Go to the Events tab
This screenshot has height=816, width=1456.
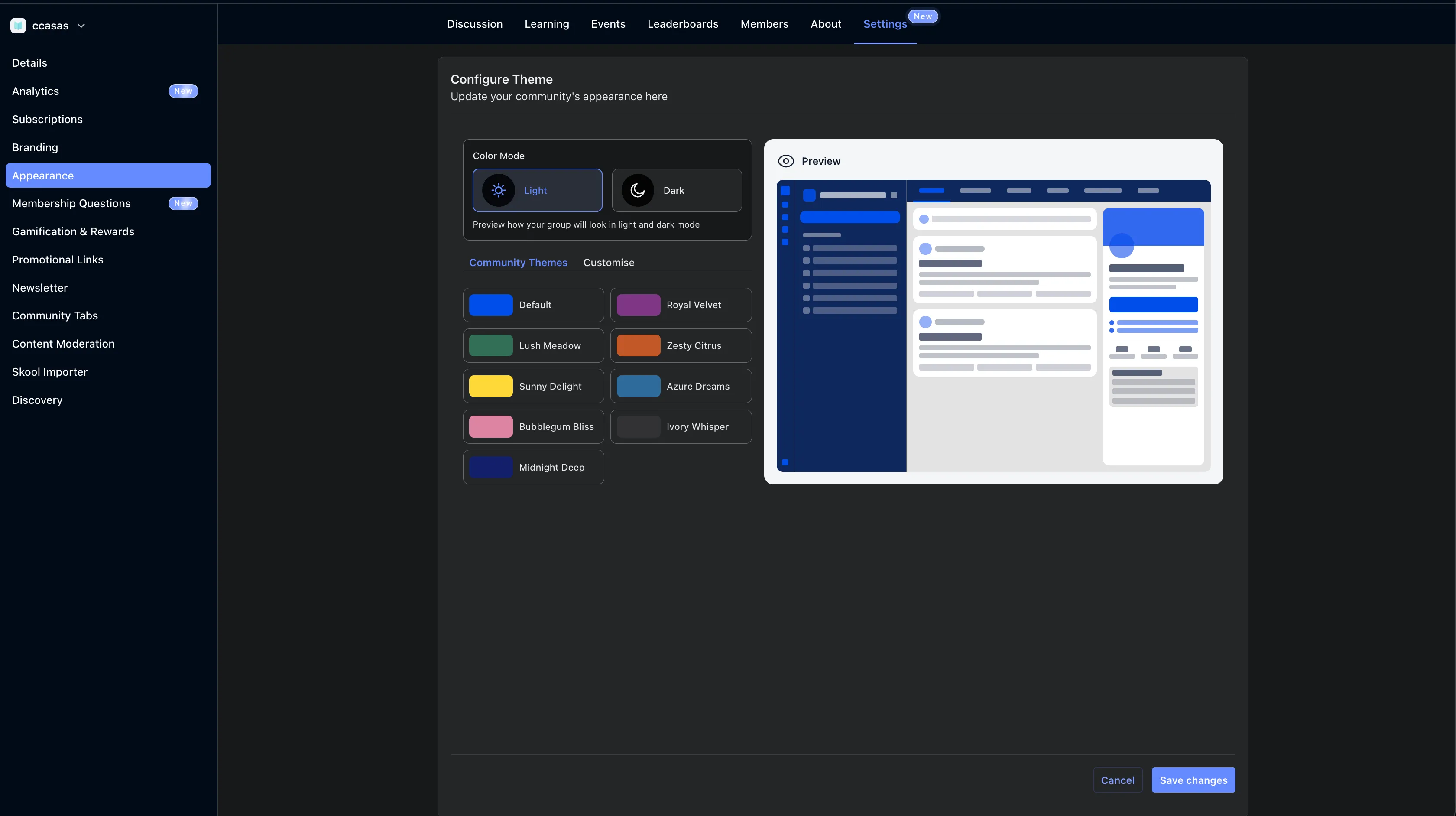pos(608,24)
